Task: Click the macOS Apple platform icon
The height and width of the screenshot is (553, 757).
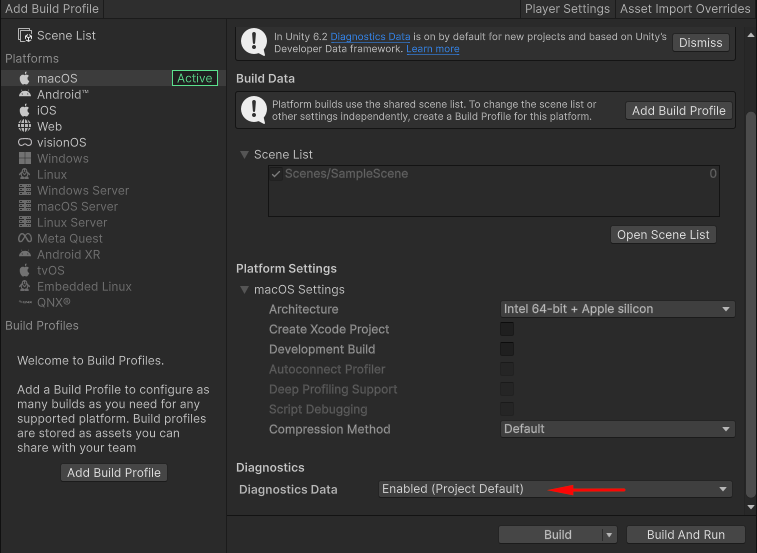Action: pos(25,78)
